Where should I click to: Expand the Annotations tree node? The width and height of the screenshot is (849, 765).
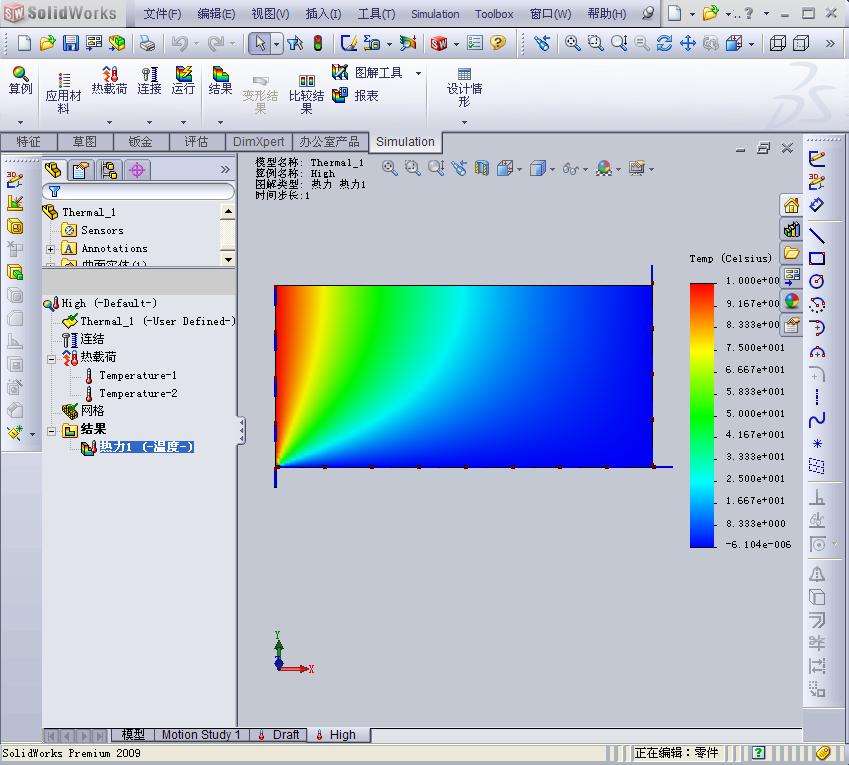(x=50, y=249)
